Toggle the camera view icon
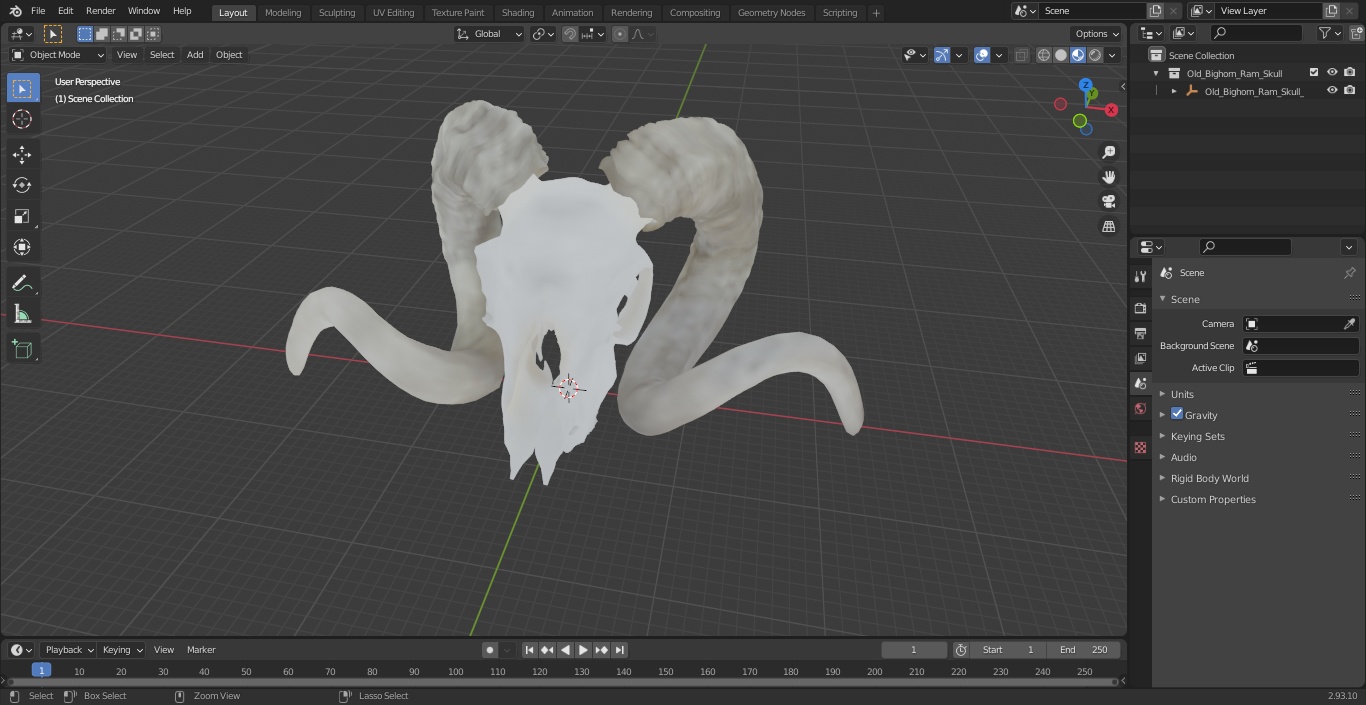Viewport: 1366px width, 705px height. click(1108, 202)
